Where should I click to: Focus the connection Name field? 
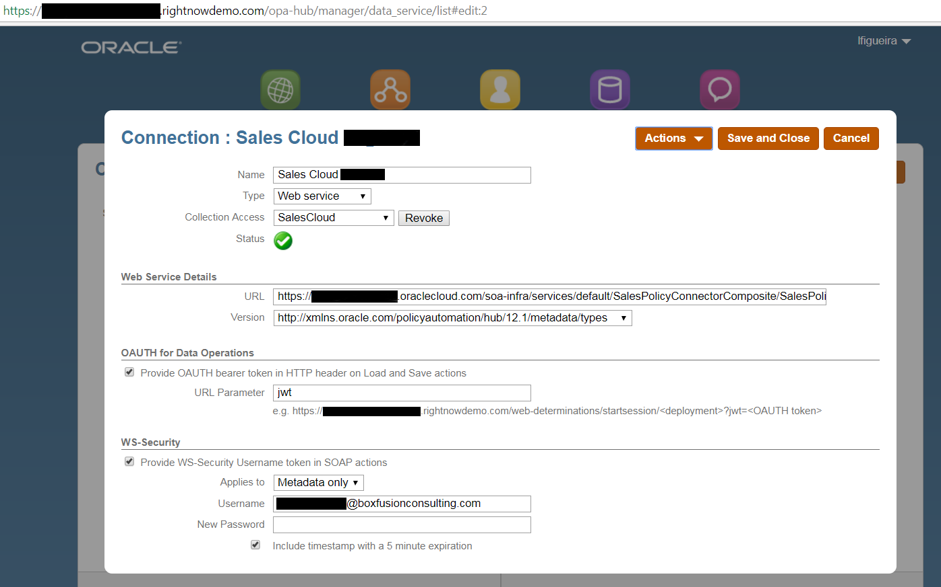tap(402, 175)
